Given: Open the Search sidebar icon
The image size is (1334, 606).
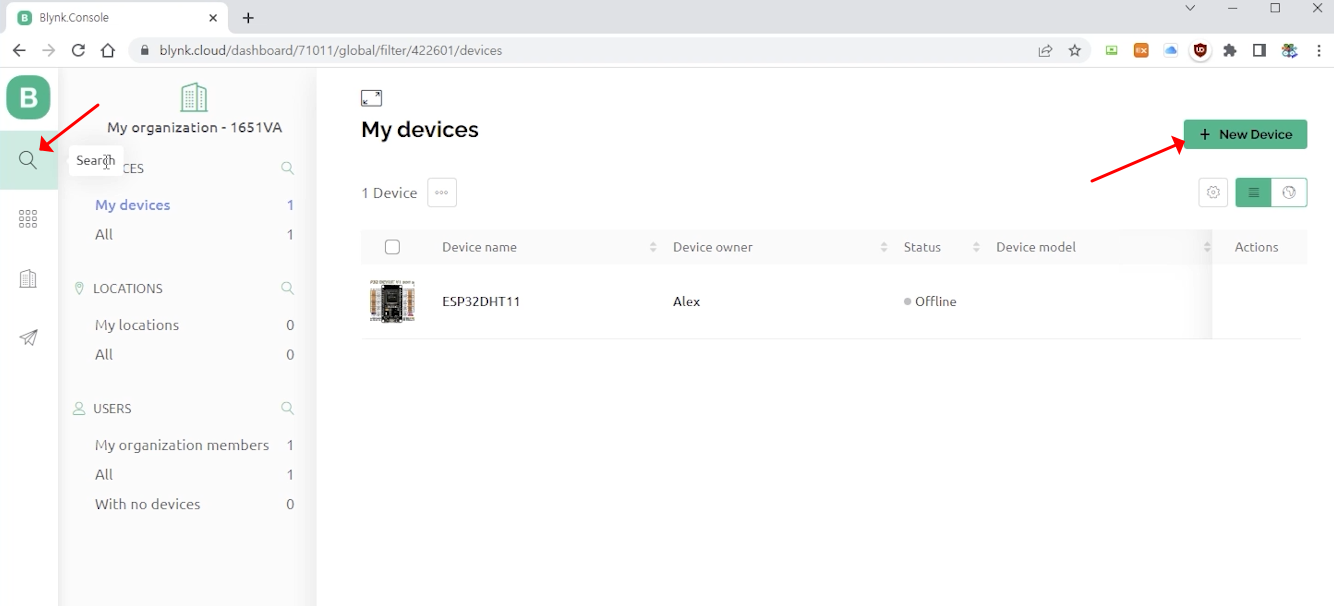Looking at the screenshot, I should click(28, 160).
